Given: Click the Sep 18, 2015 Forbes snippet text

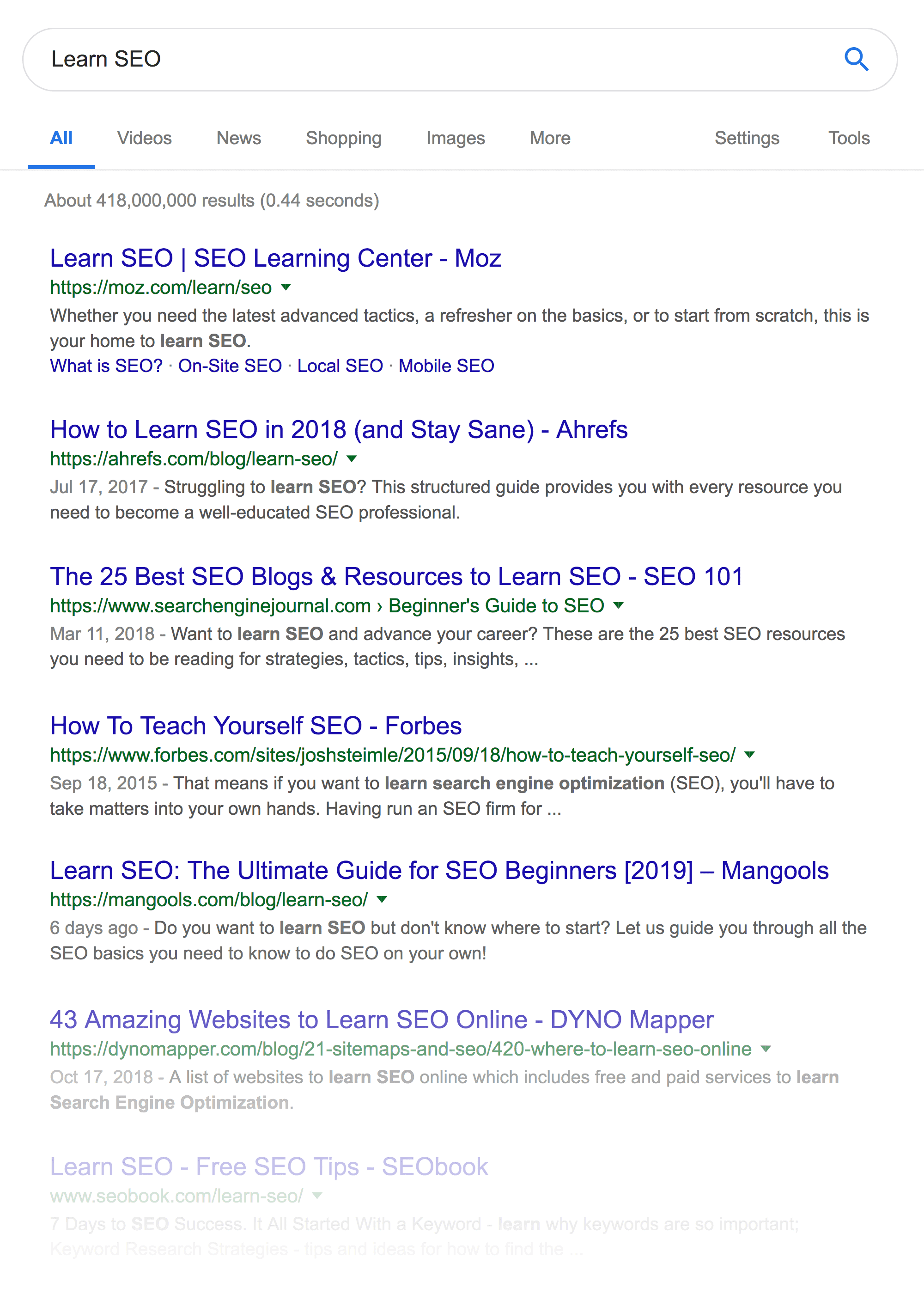Looking at the screenshot, I should [442, 796].
